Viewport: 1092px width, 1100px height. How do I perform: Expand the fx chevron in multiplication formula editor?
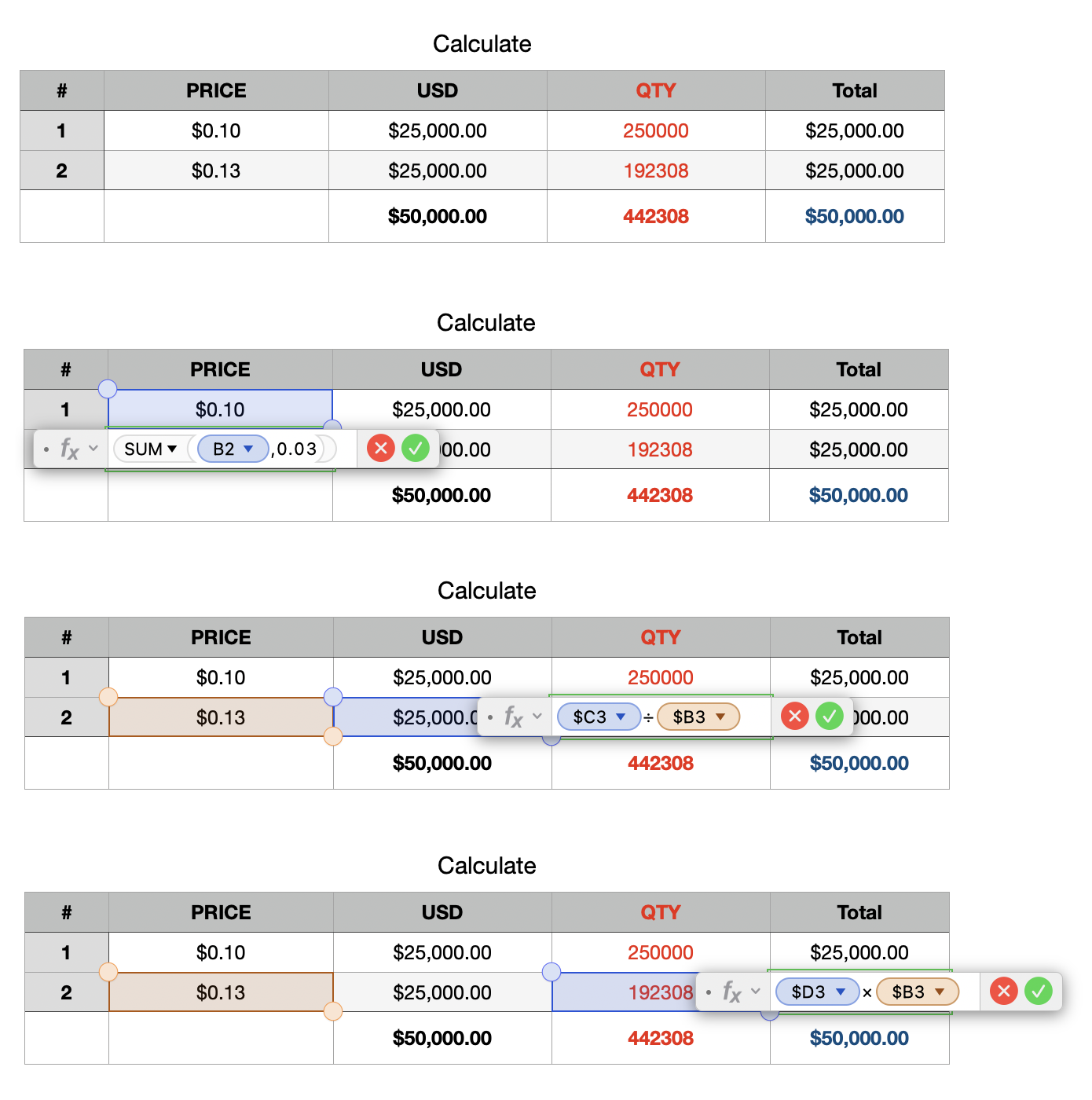(x=756, y=992)
